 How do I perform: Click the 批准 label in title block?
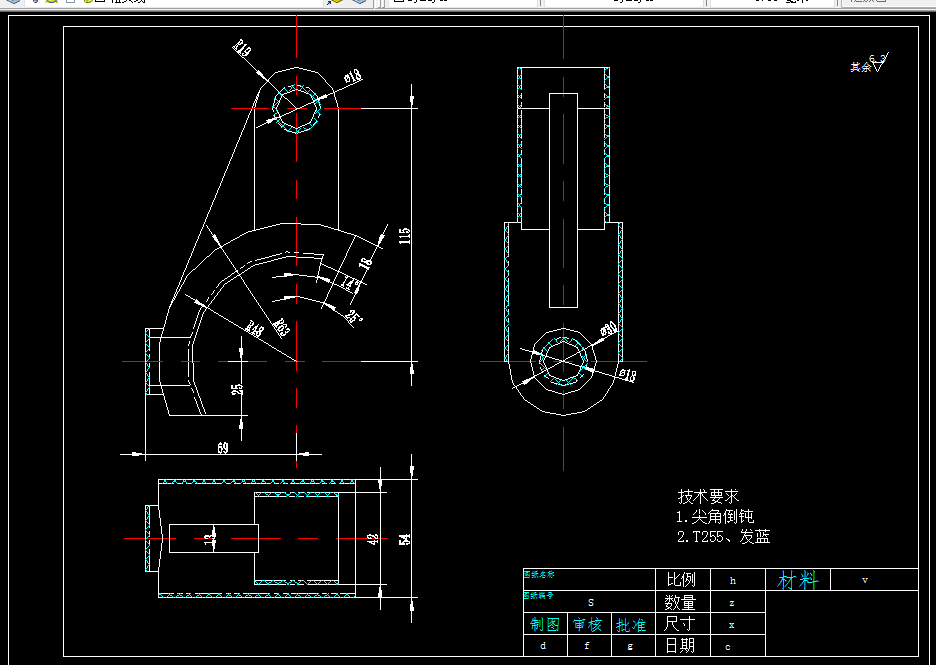pos(631,624)
